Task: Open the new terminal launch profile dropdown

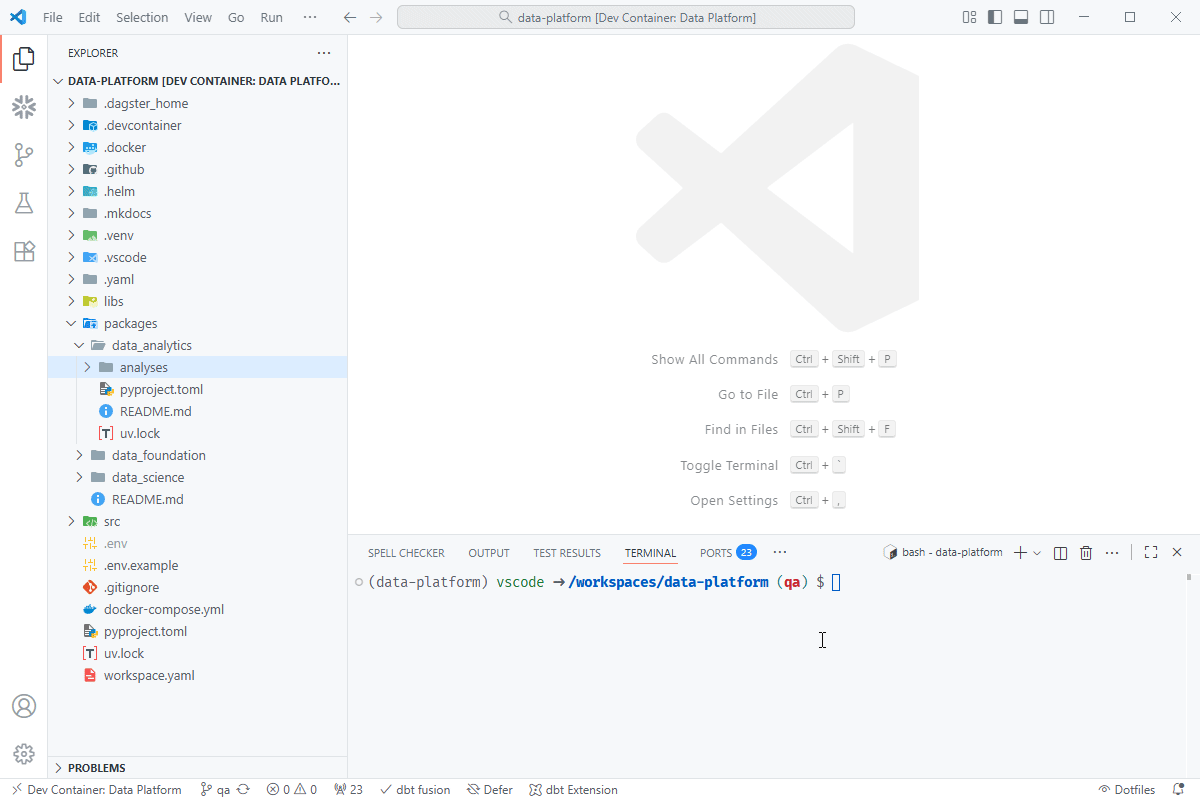Action: (1037, 553)
